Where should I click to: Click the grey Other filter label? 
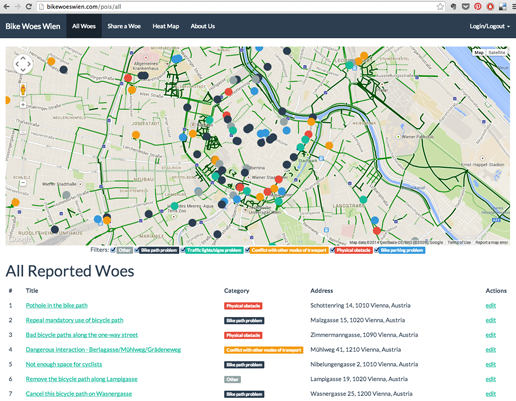click(x=125, y=250)
